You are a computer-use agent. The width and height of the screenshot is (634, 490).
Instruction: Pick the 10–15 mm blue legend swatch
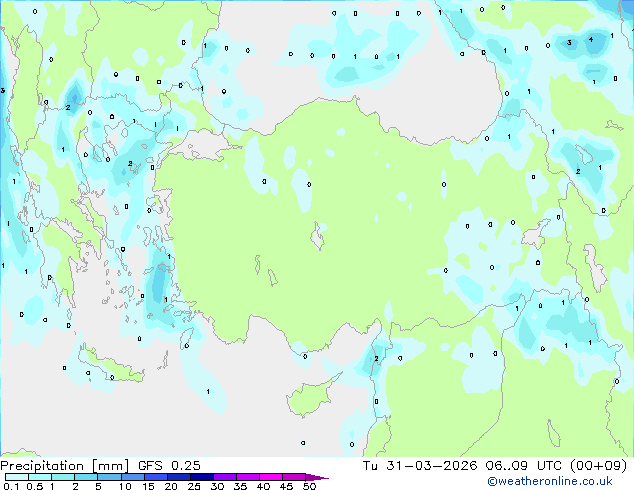(x=133, y=477)
